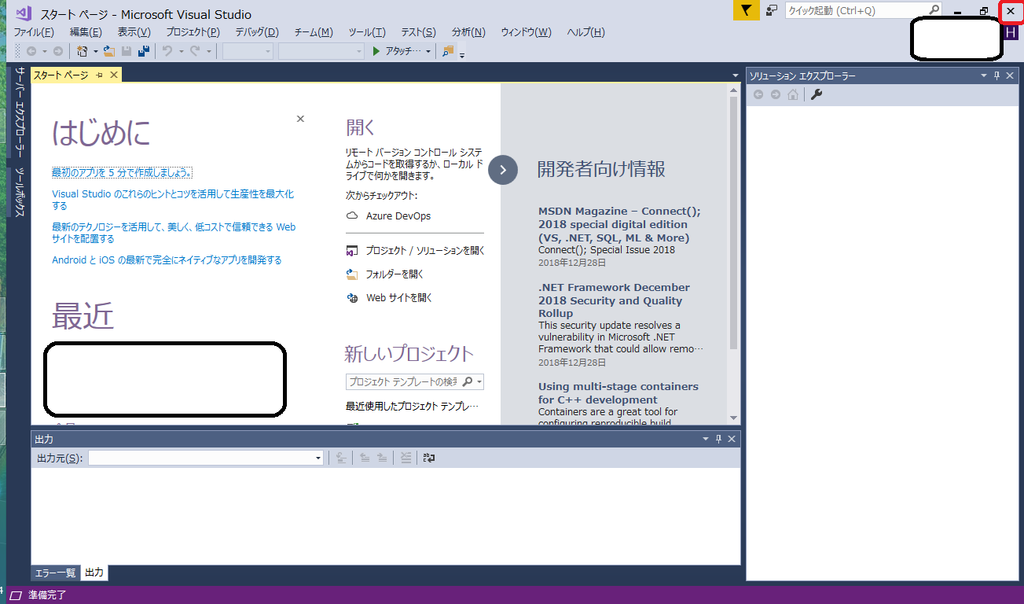Open the デバッグ(D) menu
This screenshot has width=1024, height=604.
257,32
